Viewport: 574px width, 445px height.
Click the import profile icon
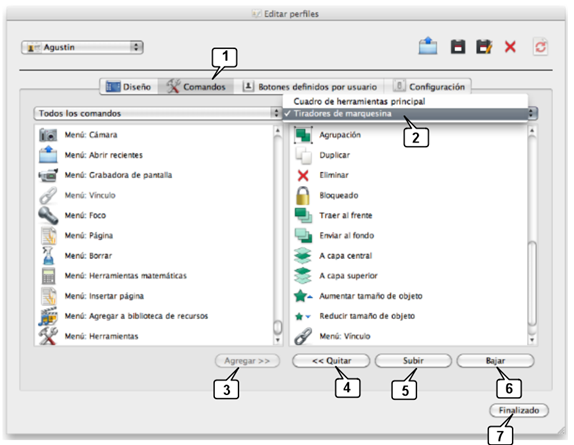click(428, 46)
